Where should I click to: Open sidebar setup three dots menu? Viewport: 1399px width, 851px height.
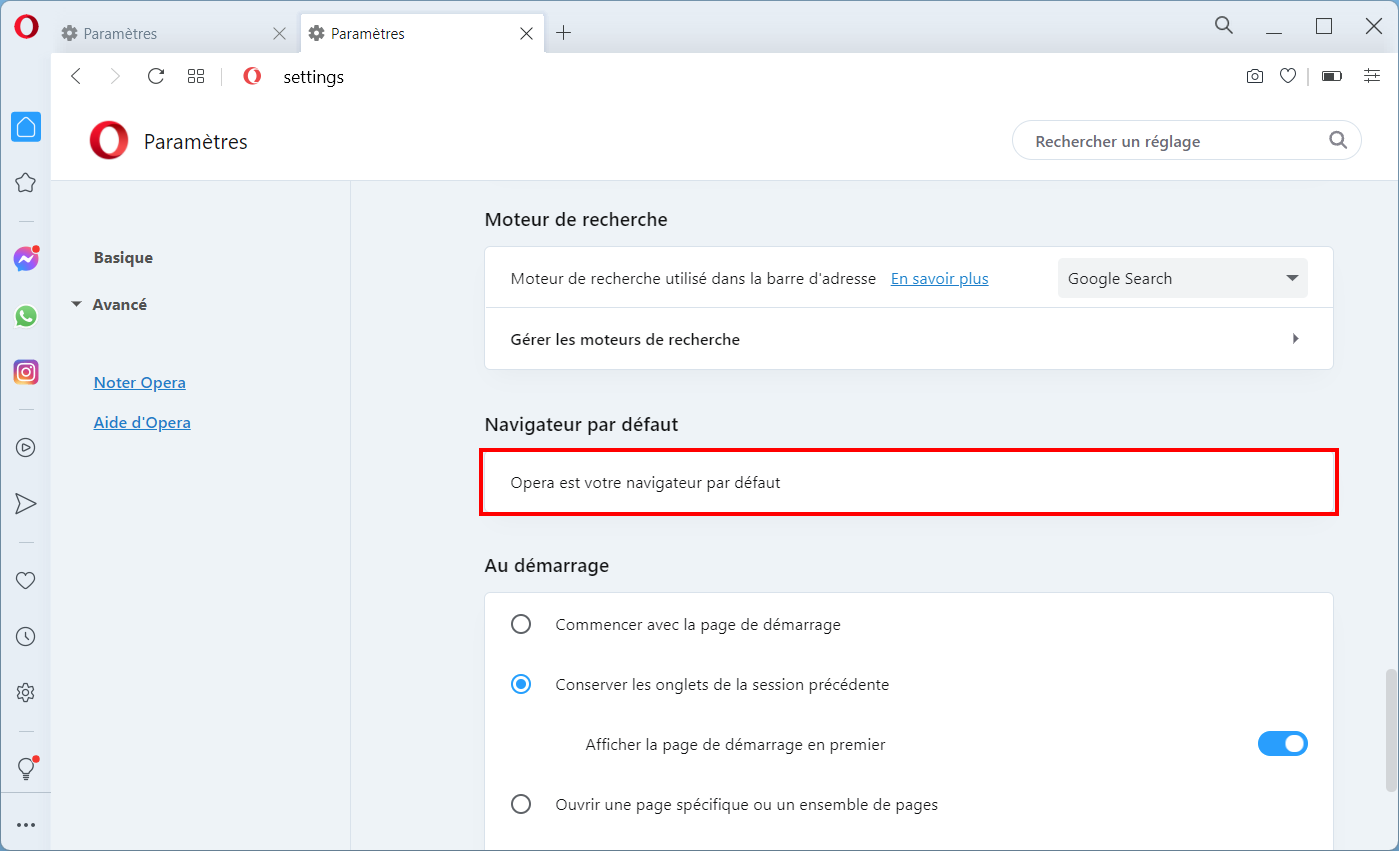(x=26, y=825)
